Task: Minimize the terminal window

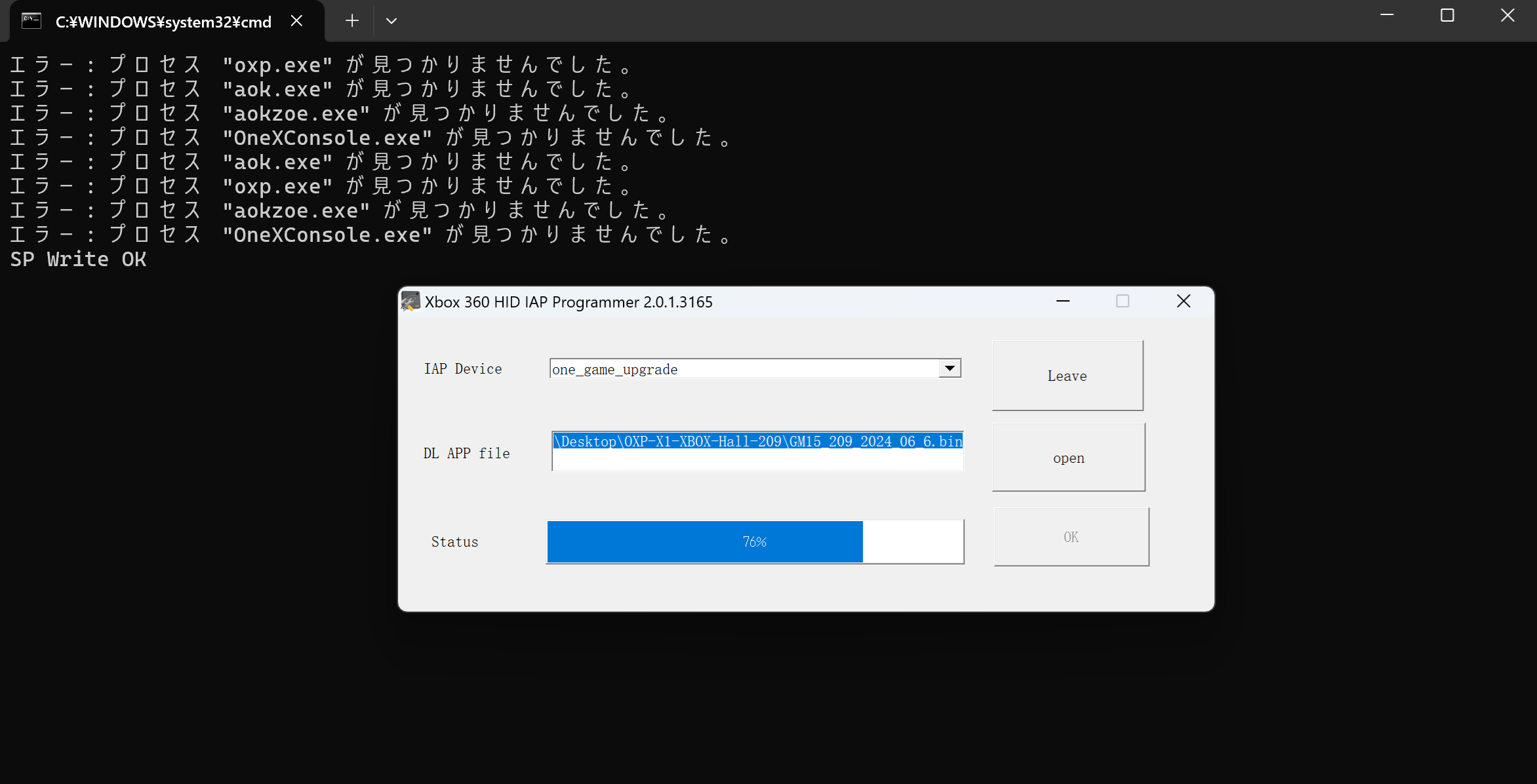Action: tap(1387, 15)
